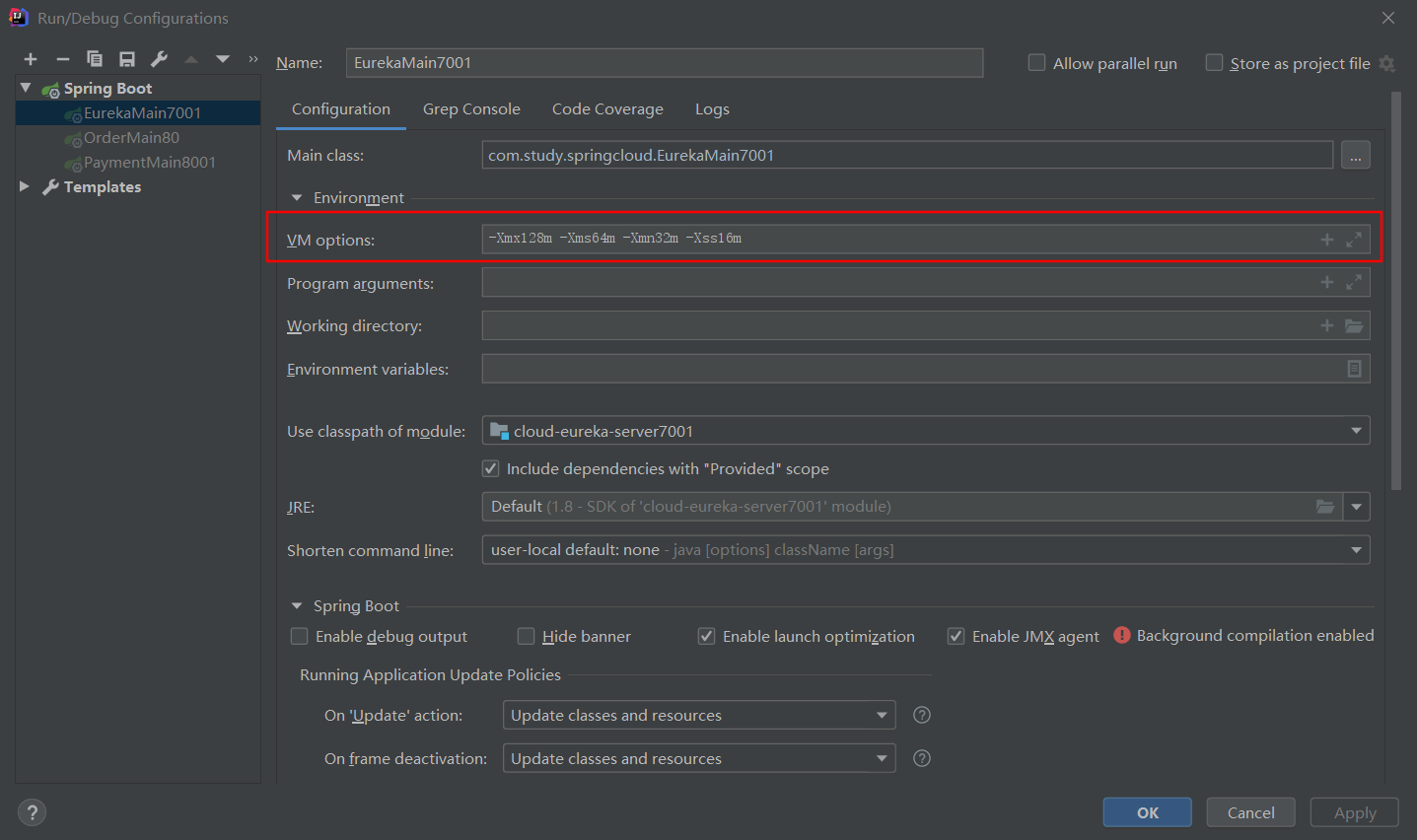
Task: Enable debug output checkbox
Action: (x=300, y=636)
